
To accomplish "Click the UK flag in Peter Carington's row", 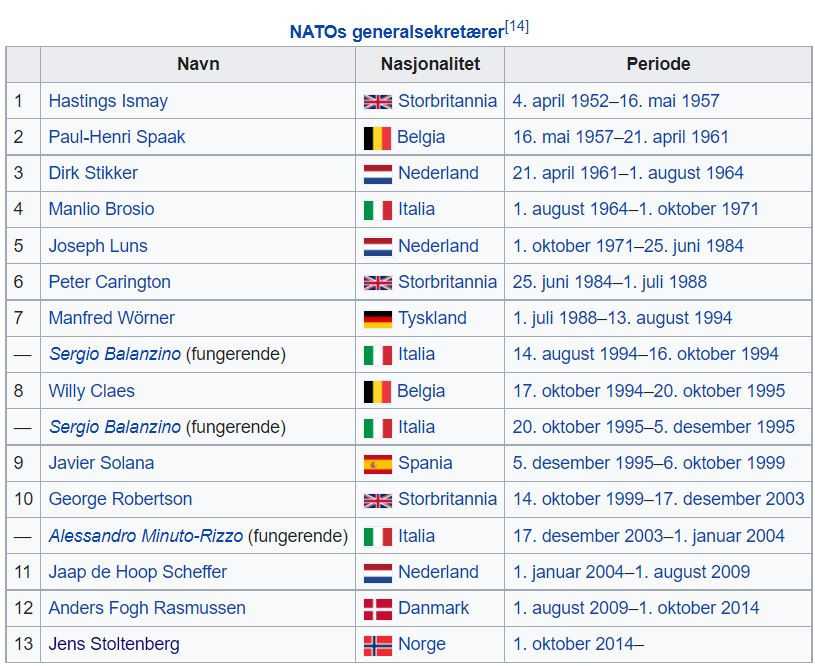I will click(x=377, y=282).
